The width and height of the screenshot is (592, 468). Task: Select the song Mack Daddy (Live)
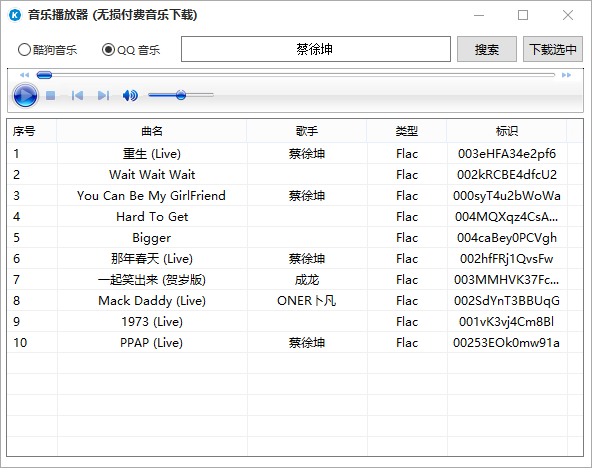point(152,301)
